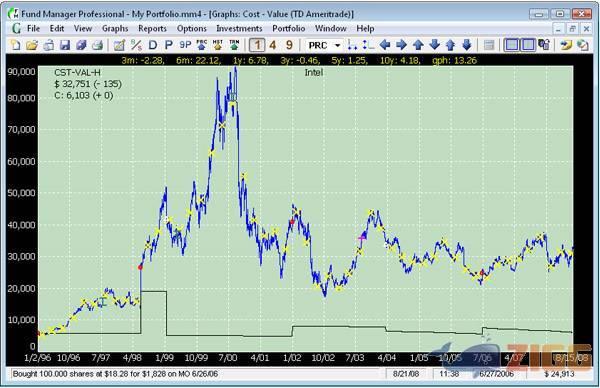Click the TRN transactions retrieve icon

click(x=234, y=45)
